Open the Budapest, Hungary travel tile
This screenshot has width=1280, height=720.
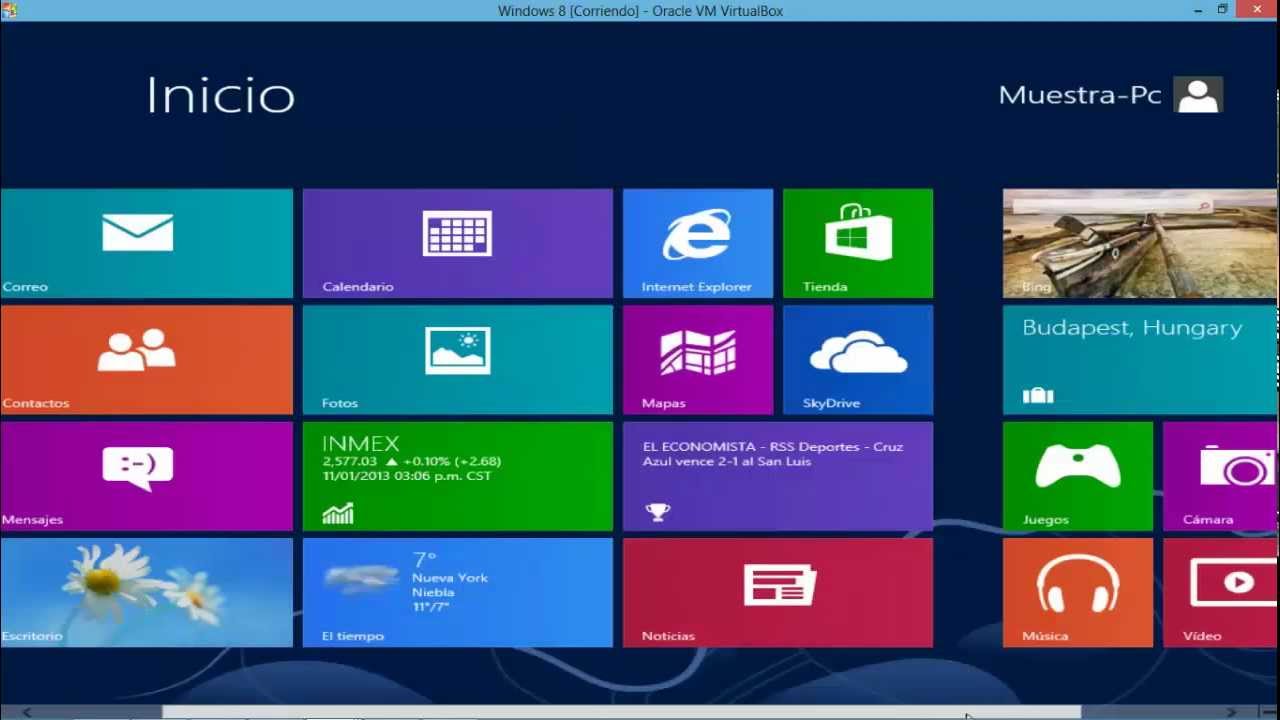pyautogui.click(x=1141, y=360)
